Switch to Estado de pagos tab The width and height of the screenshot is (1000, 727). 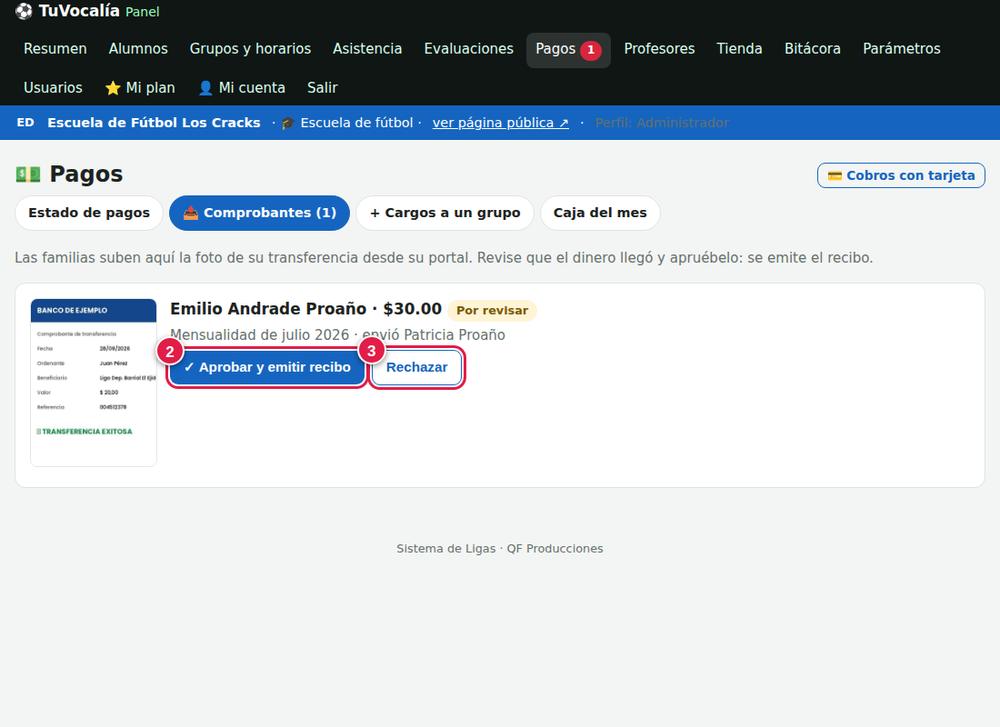[89, 213]
